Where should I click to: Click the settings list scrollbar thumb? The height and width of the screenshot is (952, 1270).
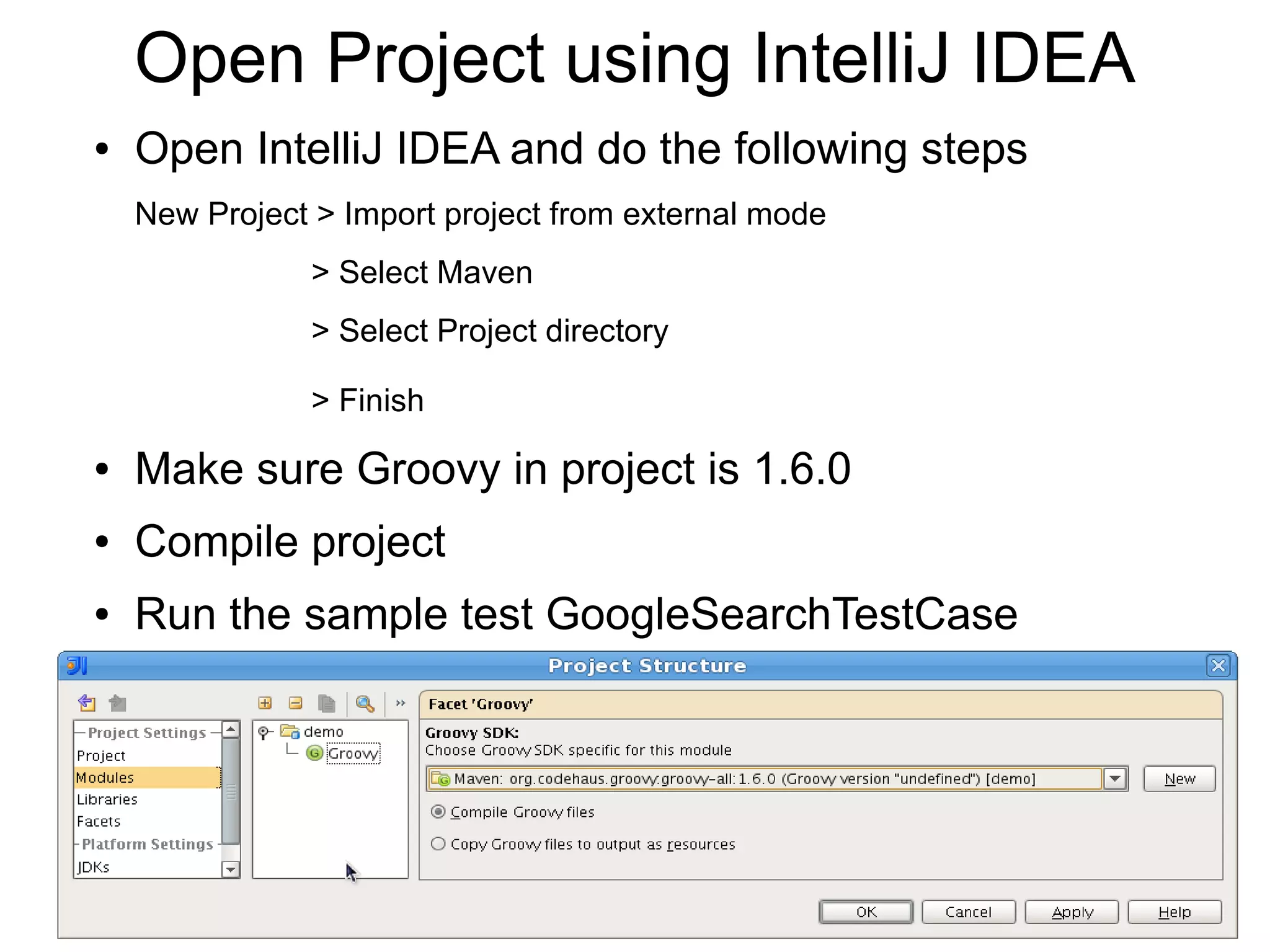pyautogui.click(x=231, y=791)
